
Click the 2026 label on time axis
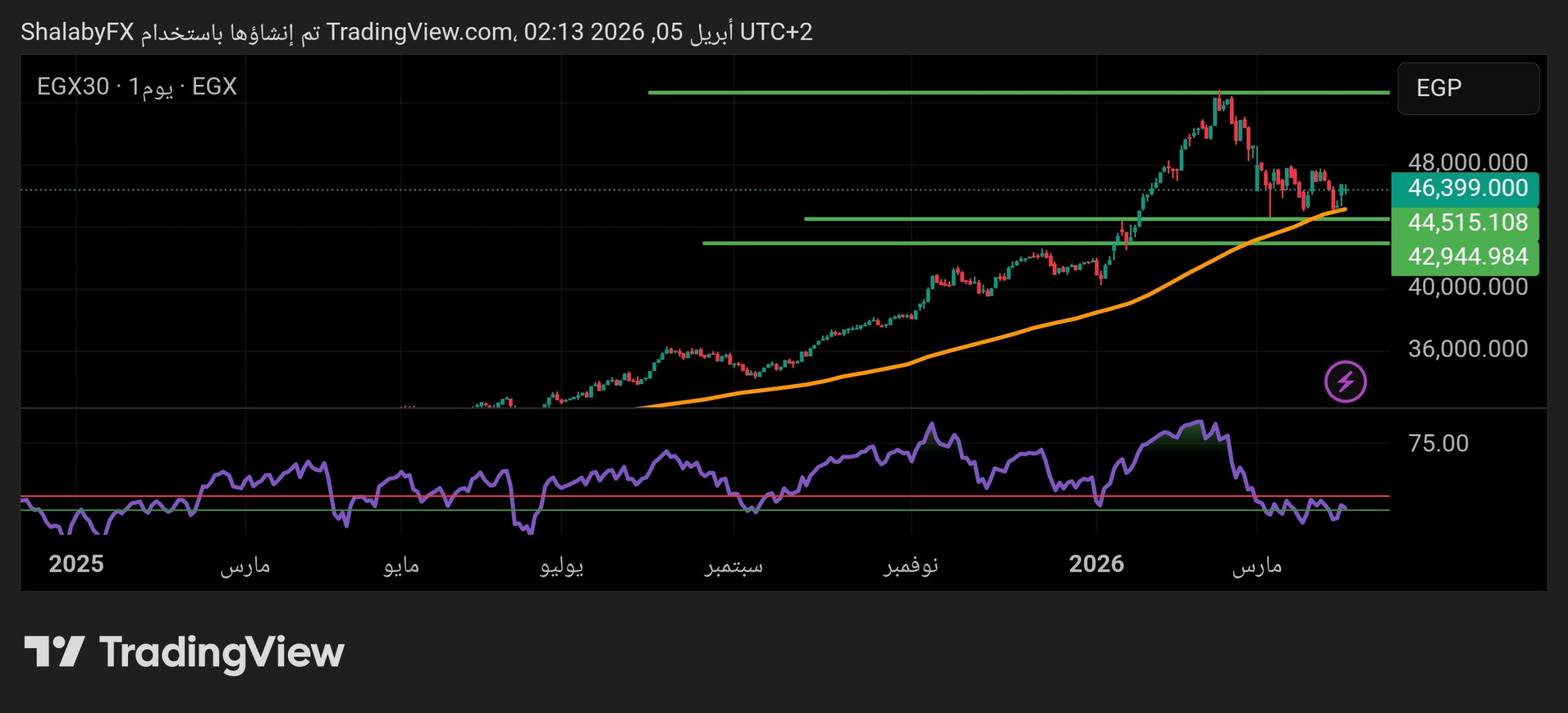[x=1096, y=564]
